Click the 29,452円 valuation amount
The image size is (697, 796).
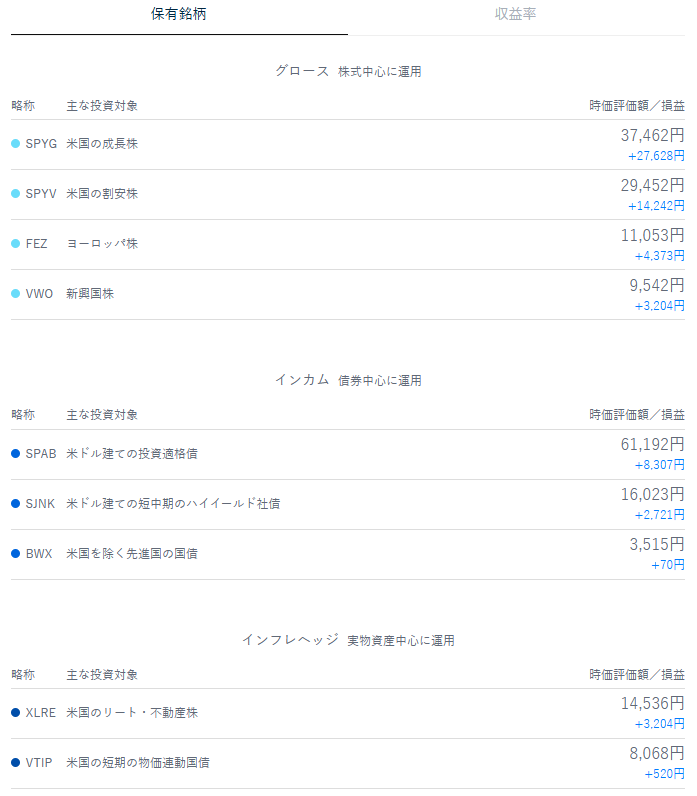pos(652,186)
